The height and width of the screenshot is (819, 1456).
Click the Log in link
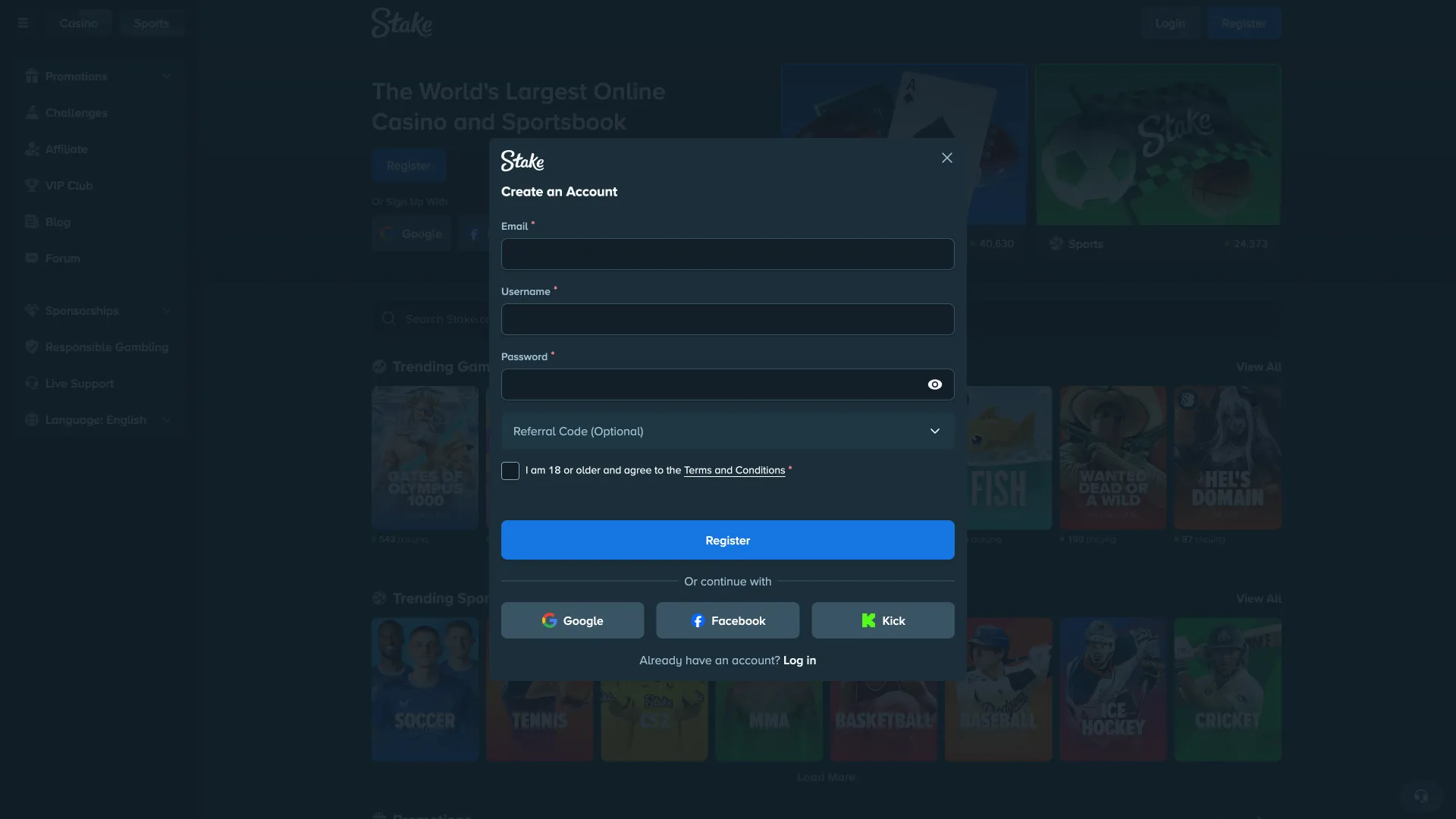pyautogui.click(x=800, y=661)
